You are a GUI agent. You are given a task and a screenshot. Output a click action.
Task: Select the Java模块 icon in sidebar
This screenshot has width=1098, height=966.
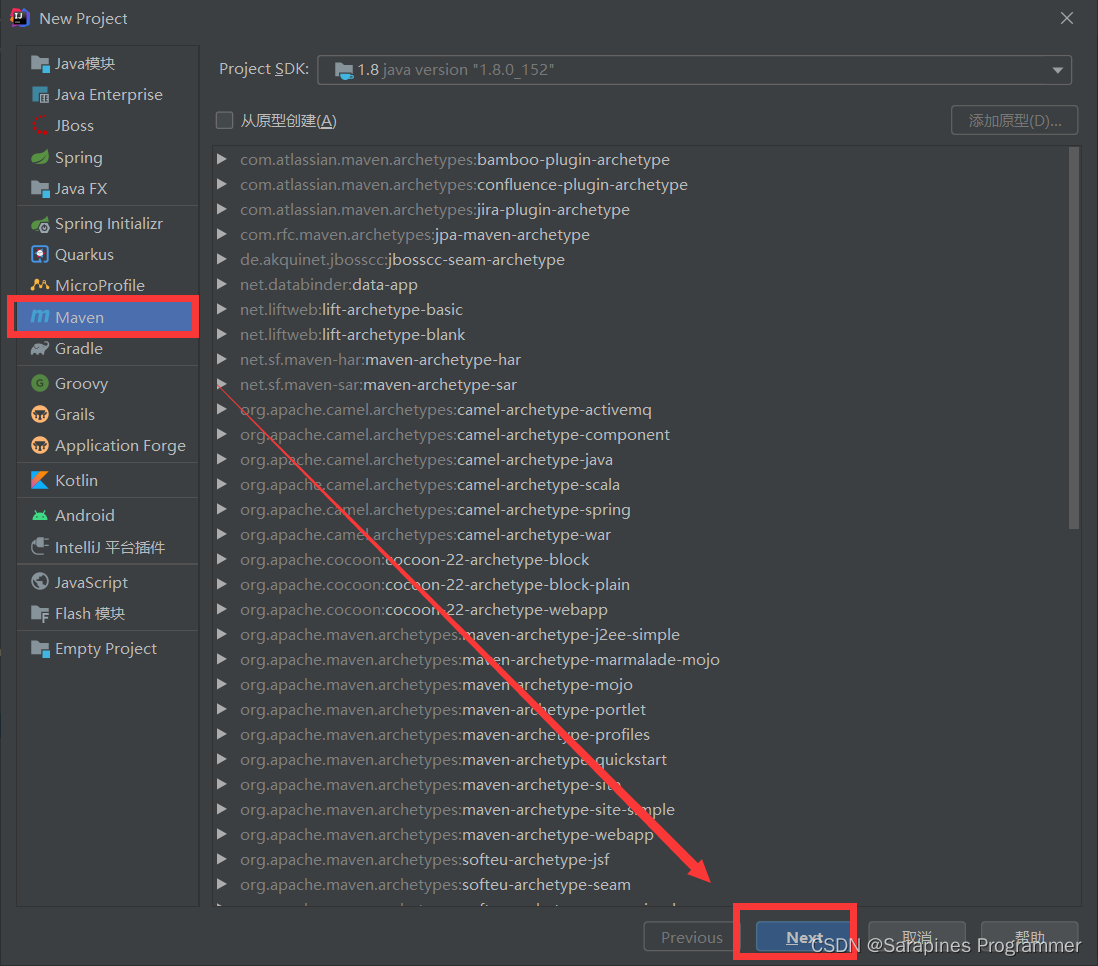pos(40,64)
